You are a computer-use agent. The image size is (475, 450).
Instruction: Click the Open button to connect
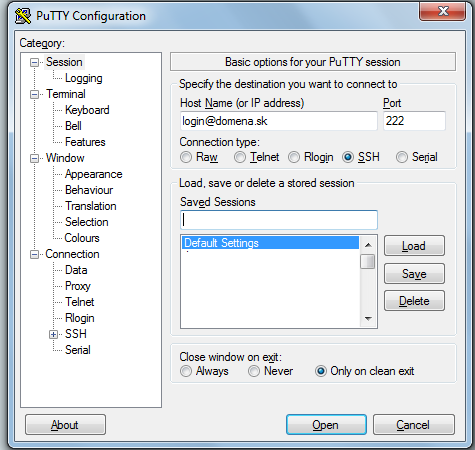tap(326, 425)
